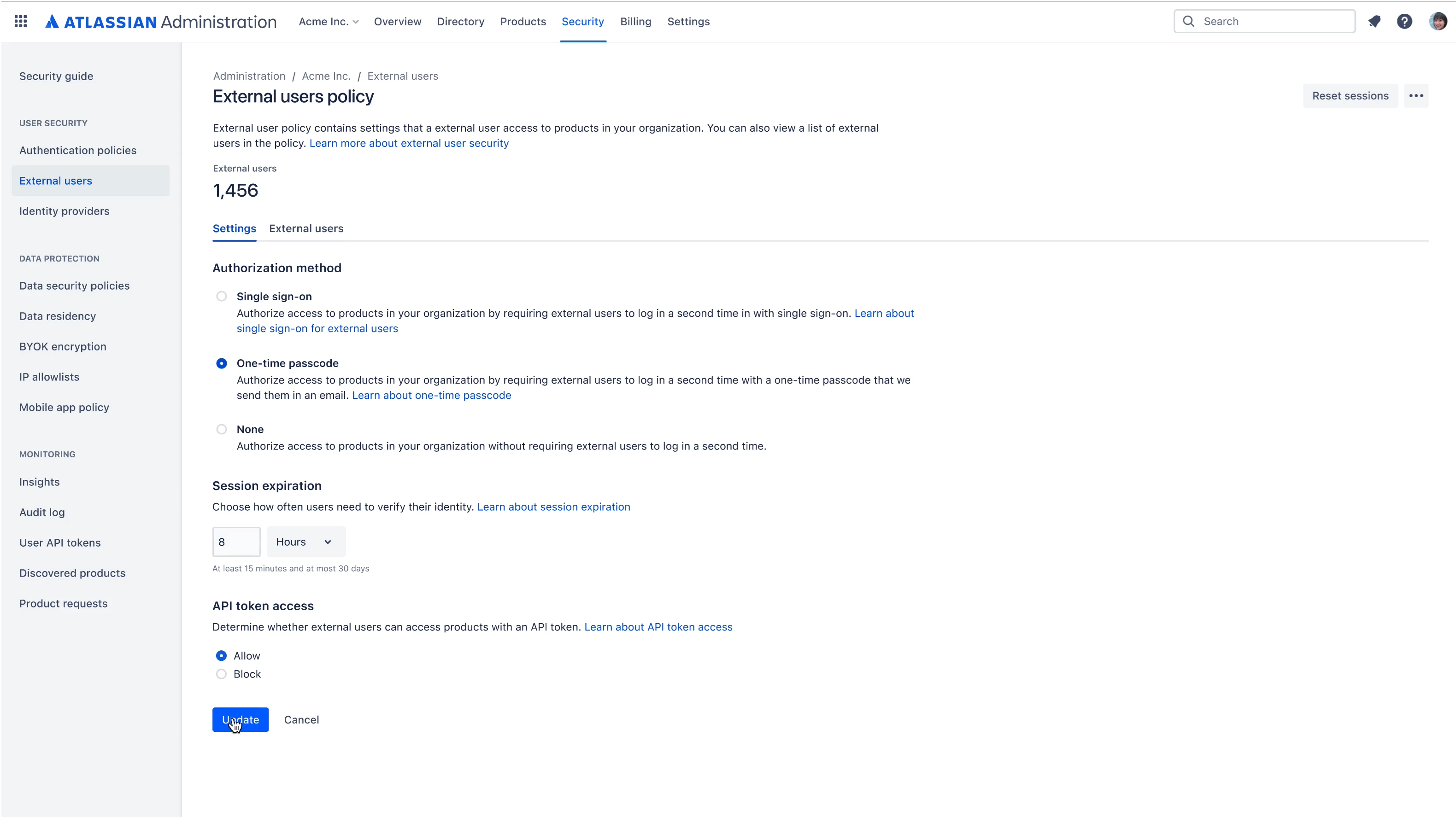Expand the Acme Inc. organization dropdown
This screenshot has height=817, width=1456.
(329, 22)
